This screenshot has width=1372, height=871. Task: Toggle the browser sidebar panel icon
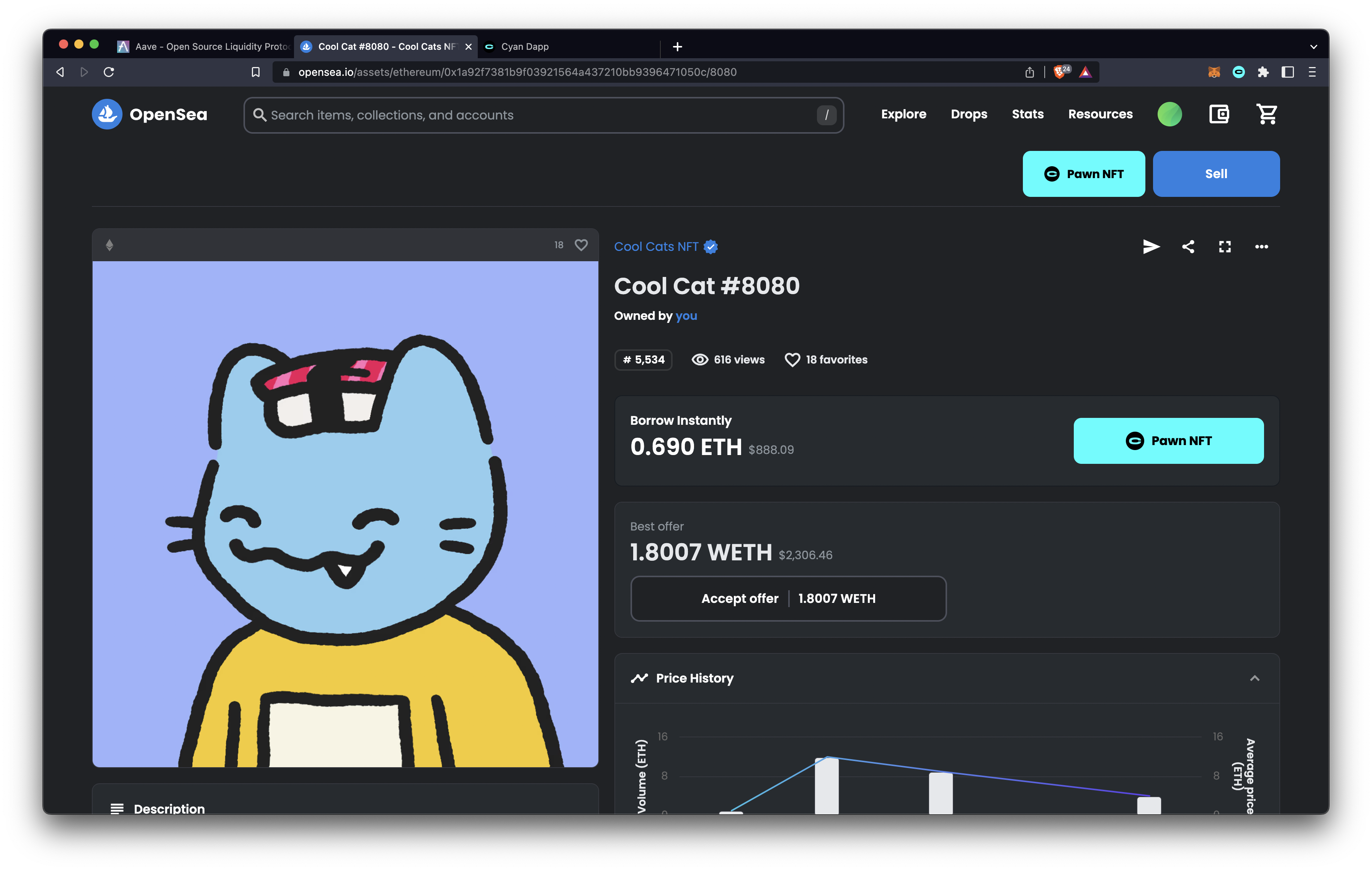[1287, 72]
